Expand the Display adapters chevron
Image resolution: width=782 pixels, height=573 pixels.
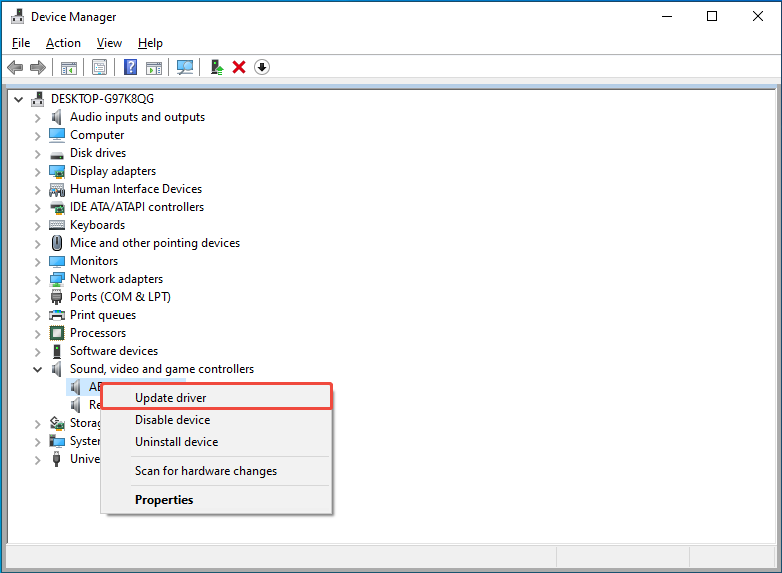click(x=37, y=172)
